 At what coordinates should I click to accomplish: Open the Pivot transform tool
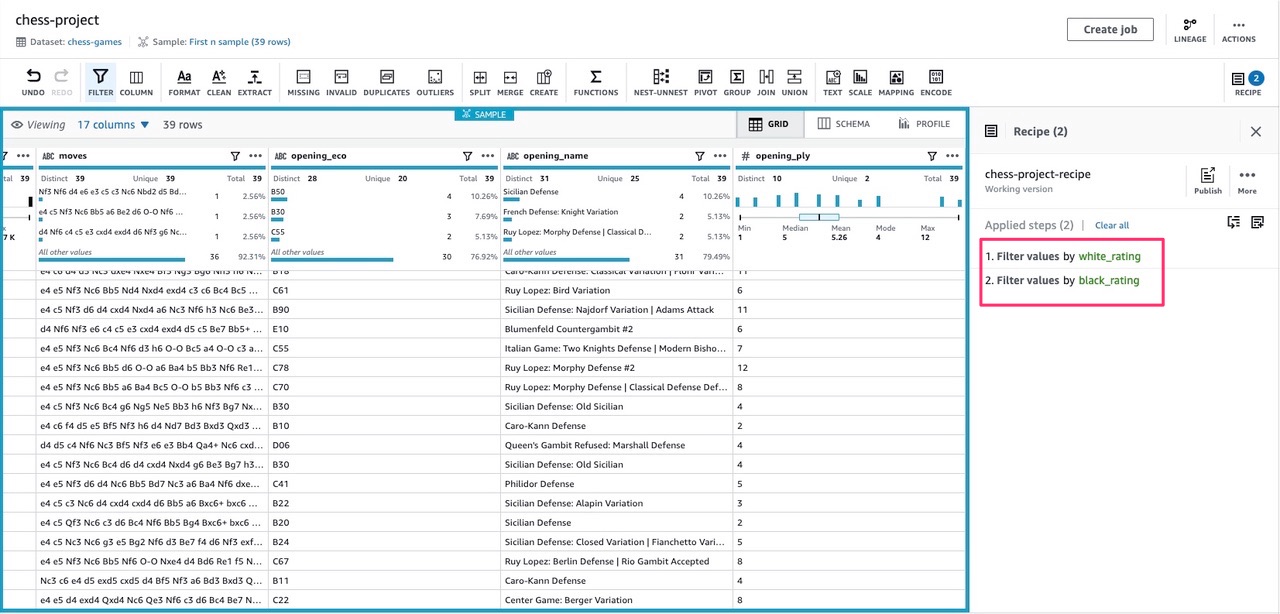(x=705, y=81)
